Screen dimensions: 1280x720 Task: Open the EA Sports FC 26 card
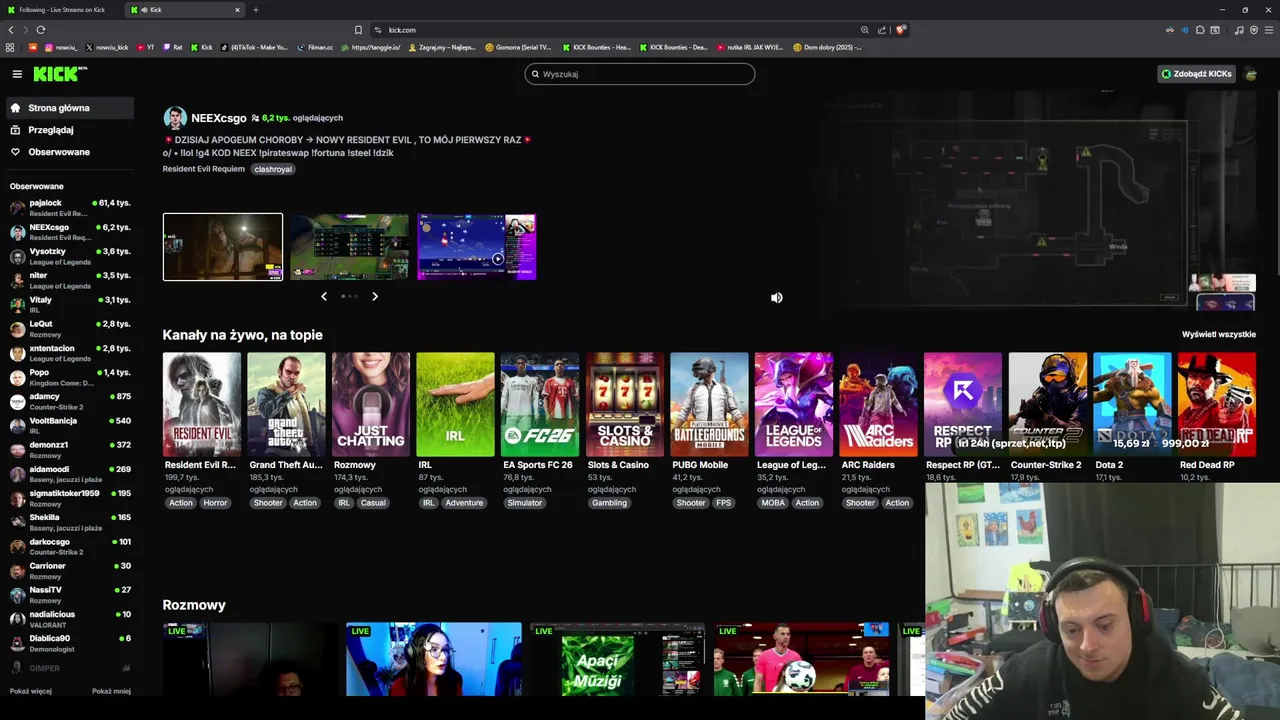tap(540, 404)
